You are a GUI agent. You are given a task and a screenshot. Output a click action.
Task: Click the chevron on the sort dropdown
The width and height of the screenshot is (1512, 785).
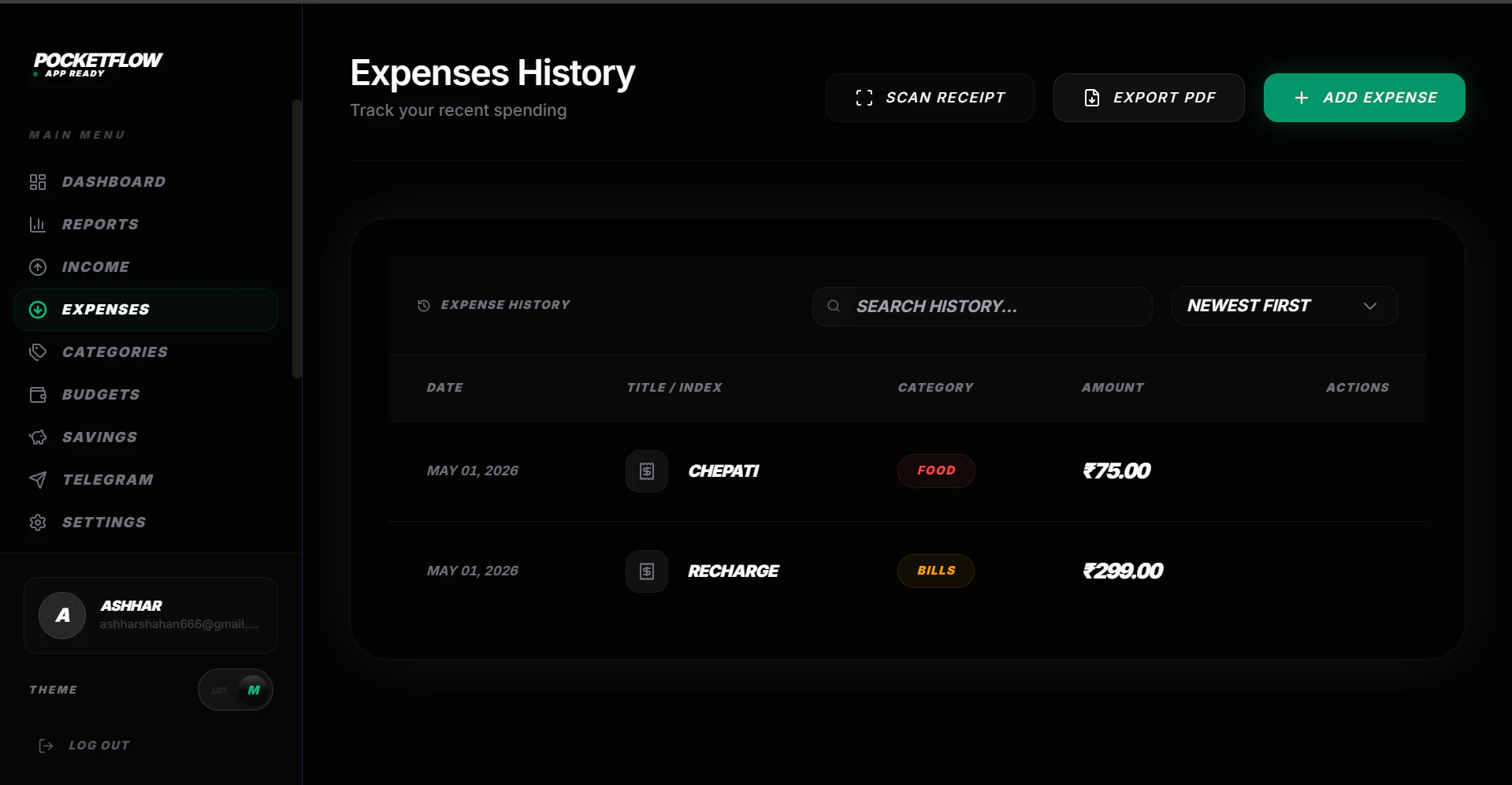pos(1370,306)
